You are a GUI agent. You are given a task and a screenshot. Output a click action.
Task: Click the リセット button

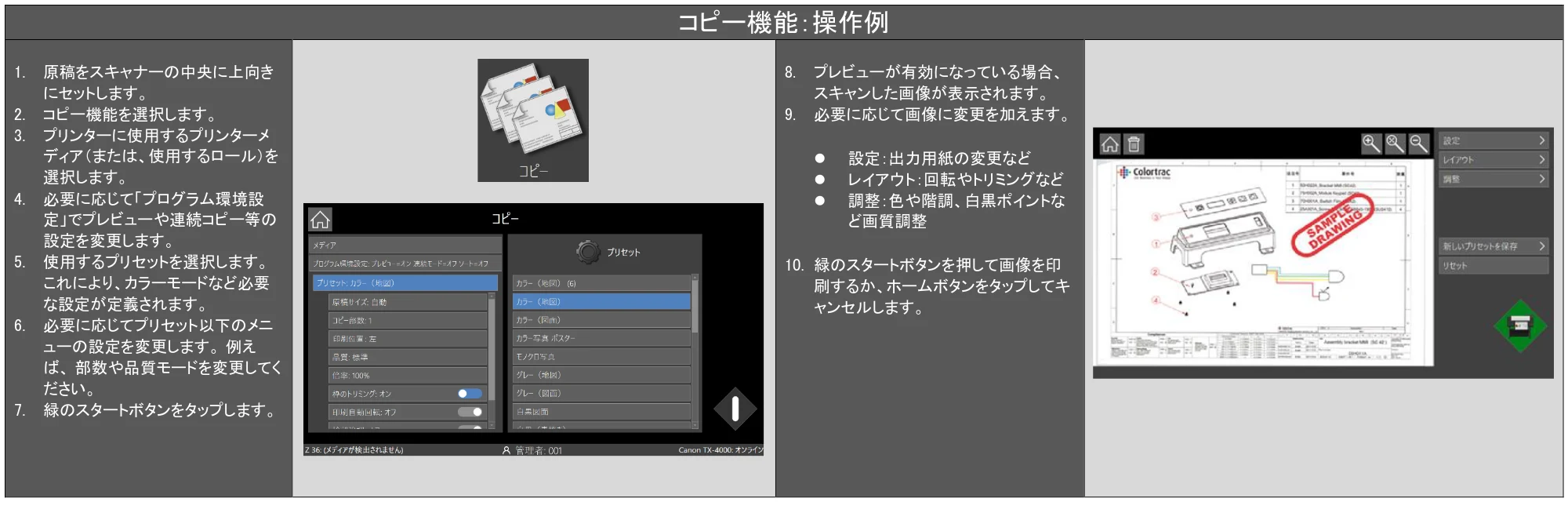tap(1494, 266)
